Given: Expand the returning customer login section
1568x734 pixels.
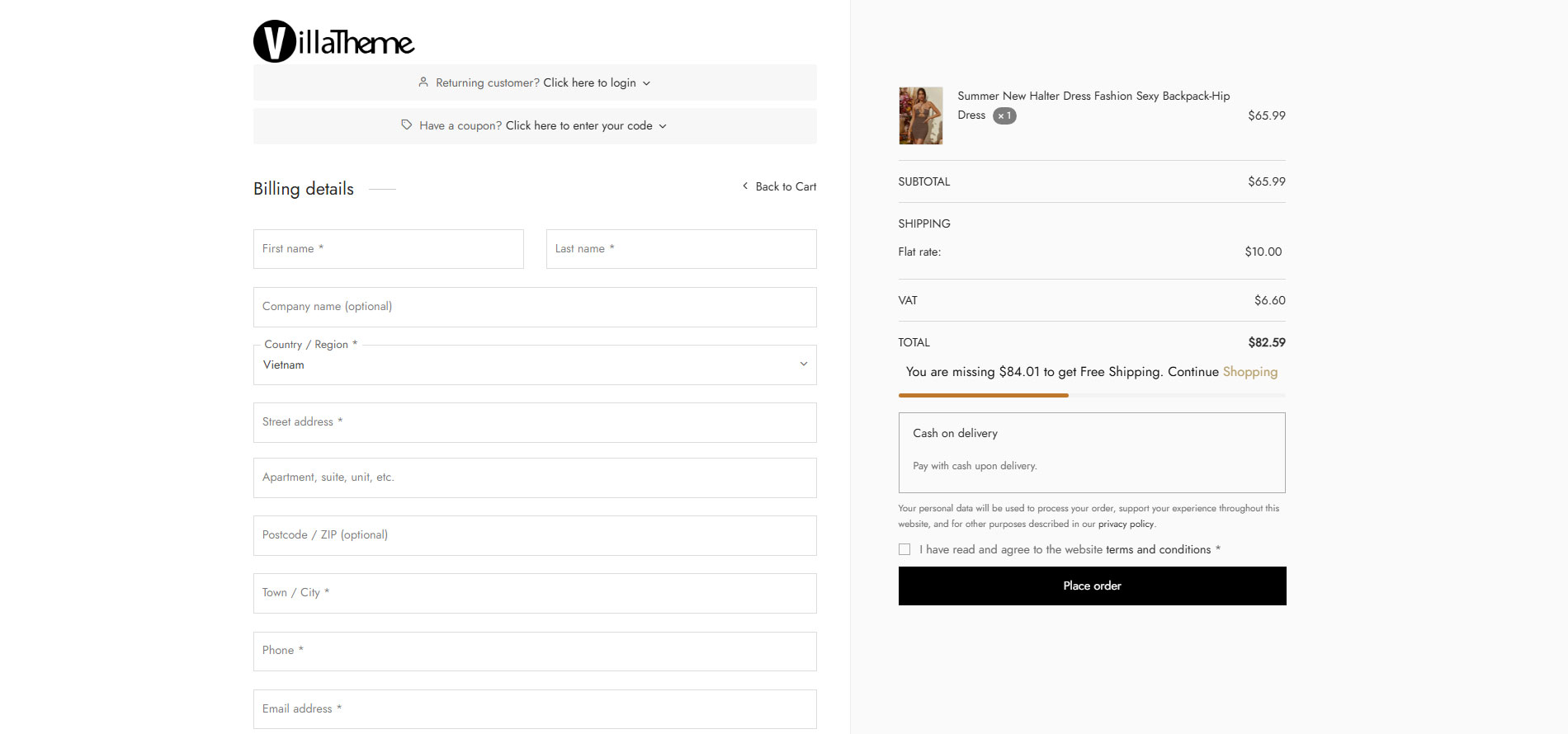Looking at the screenshot, I should [x=589, y=83].
